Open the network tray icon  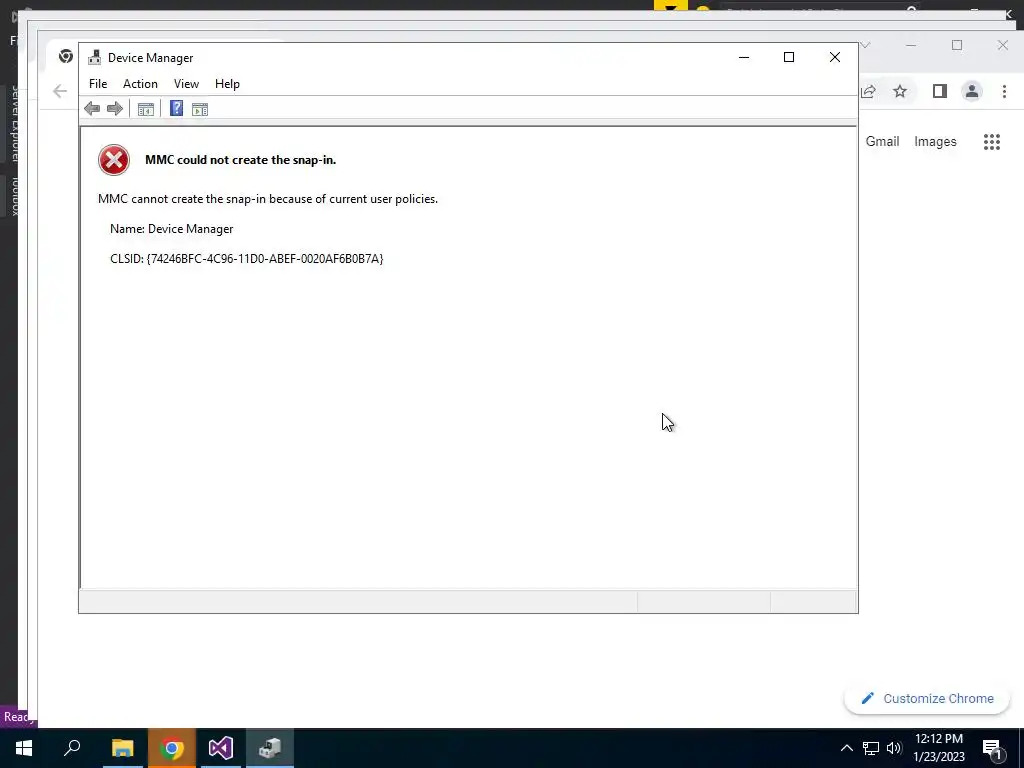(x=871, y=748)
